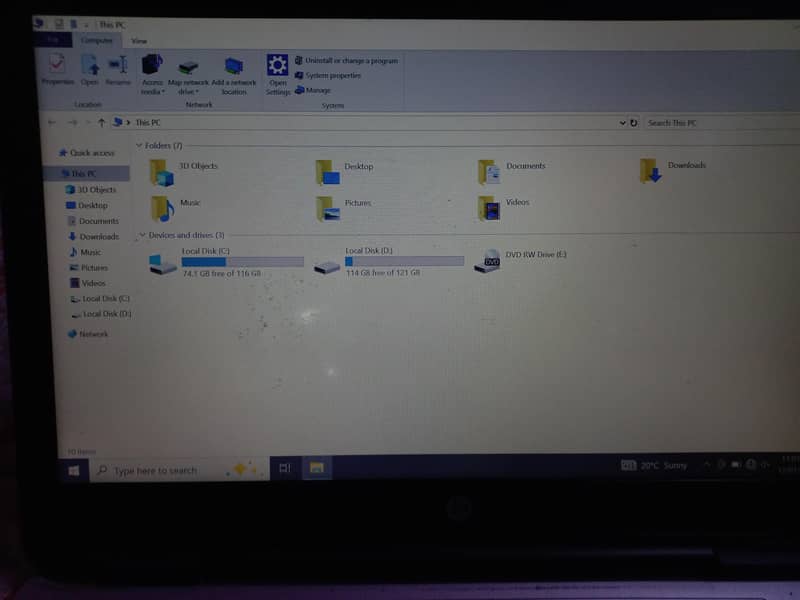Open the Access media dropdown
The height and width of the screenshot is (600, 800).
pyautogui.click(x=153, y=74)
